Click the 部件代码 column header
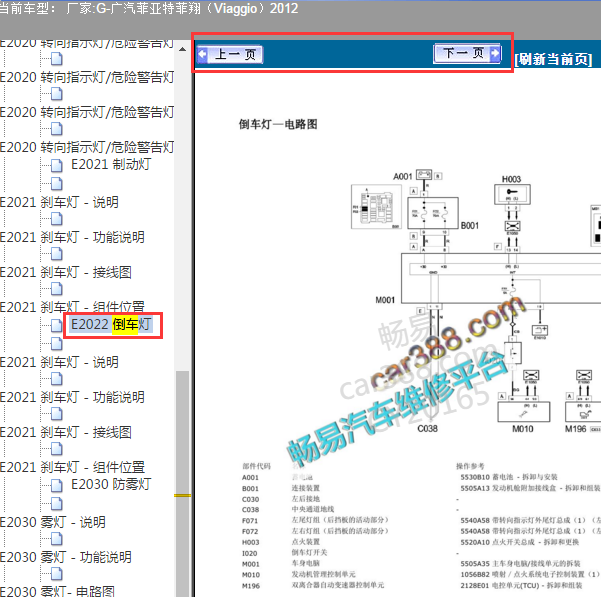This screenshot has height=597, width=601. (256, 466)
